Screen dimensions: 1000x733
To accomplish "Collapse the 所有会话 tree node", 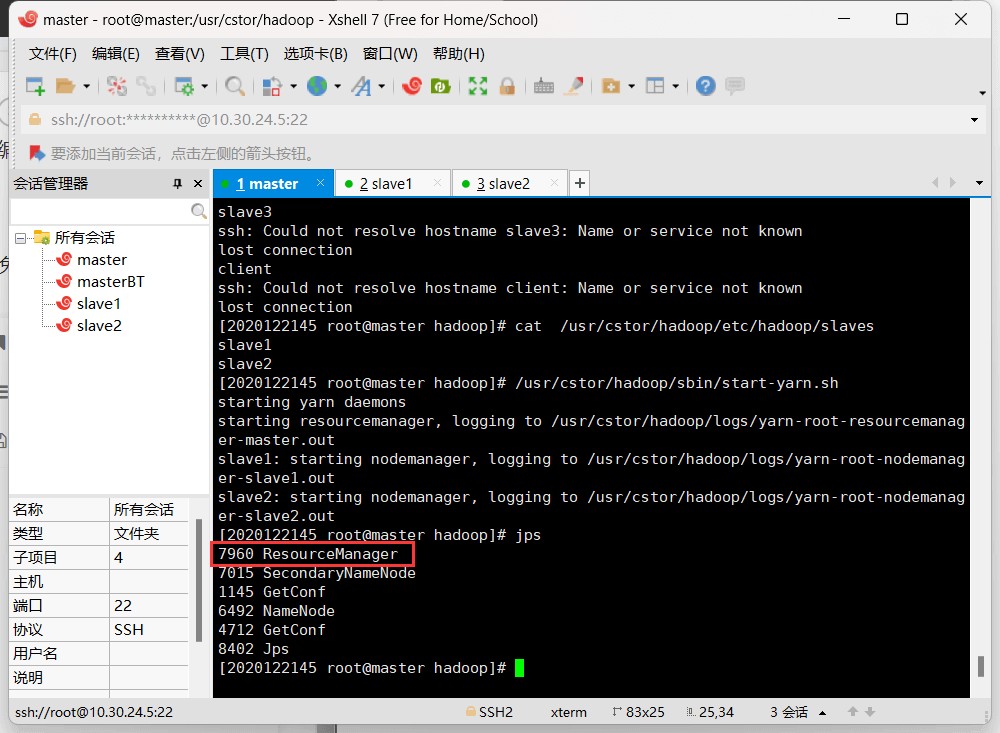I will pyautogui.click(x=20, y=238).
